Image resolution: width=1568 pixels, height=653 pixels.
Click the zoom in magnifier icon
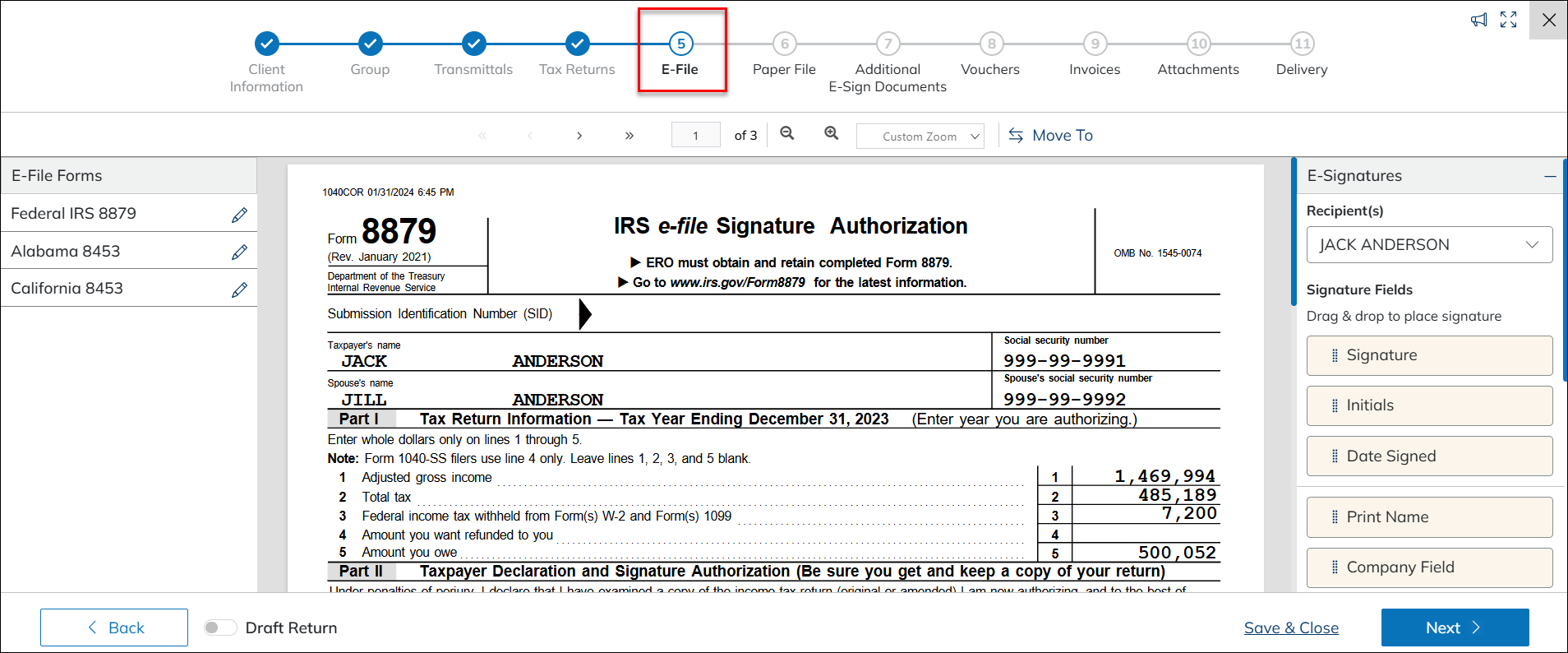pos(832,133)
